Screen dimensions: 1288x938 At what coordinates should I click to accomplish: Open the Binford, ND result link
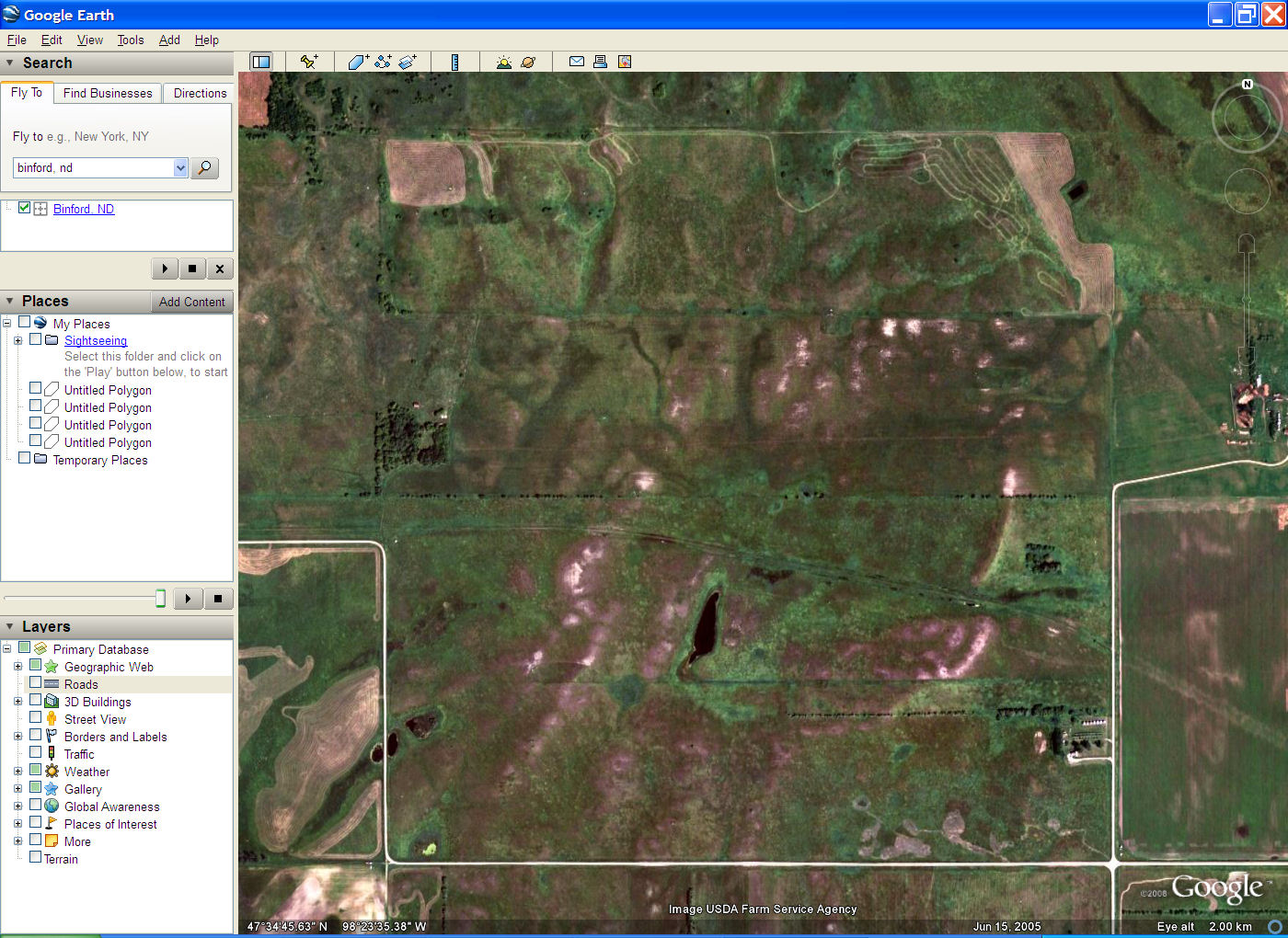point(84,209)
